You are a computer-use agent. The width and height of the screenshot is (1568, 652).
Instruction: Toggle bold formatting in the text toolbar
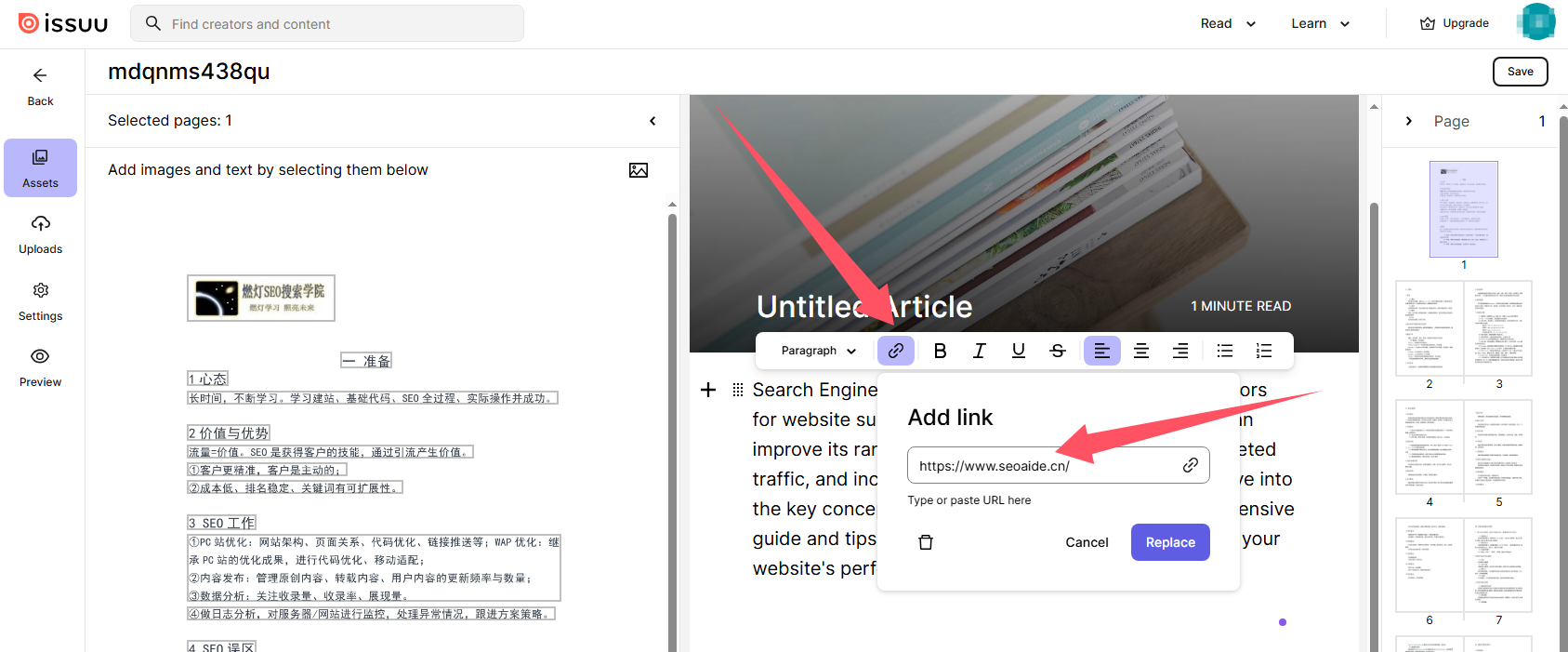(940, 351)
